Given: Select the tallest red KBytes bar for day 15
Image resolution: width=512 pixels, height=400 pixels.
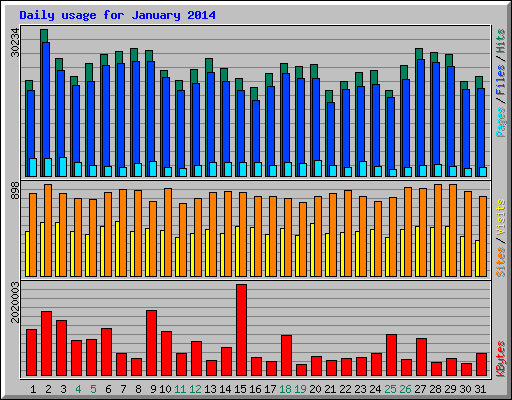Looking at the screenshot, I should 241,330.
